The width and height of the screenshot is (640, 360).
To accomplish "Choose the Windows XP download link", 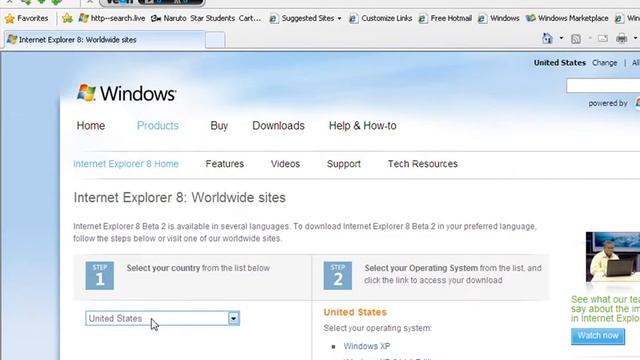I will 367,346.
